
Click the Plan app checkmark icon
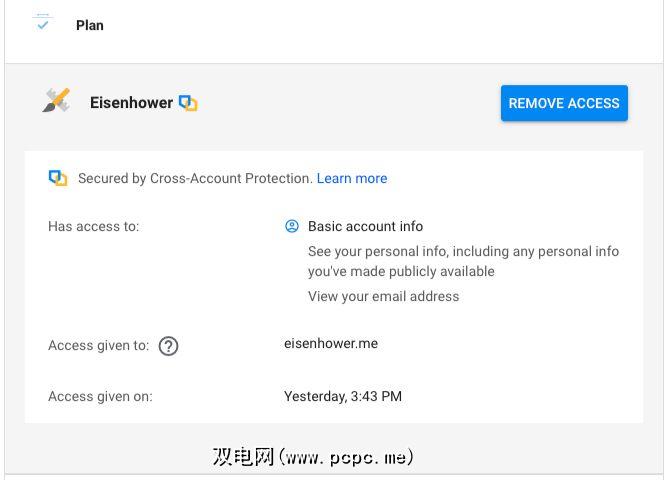click(x=43, y=23)
